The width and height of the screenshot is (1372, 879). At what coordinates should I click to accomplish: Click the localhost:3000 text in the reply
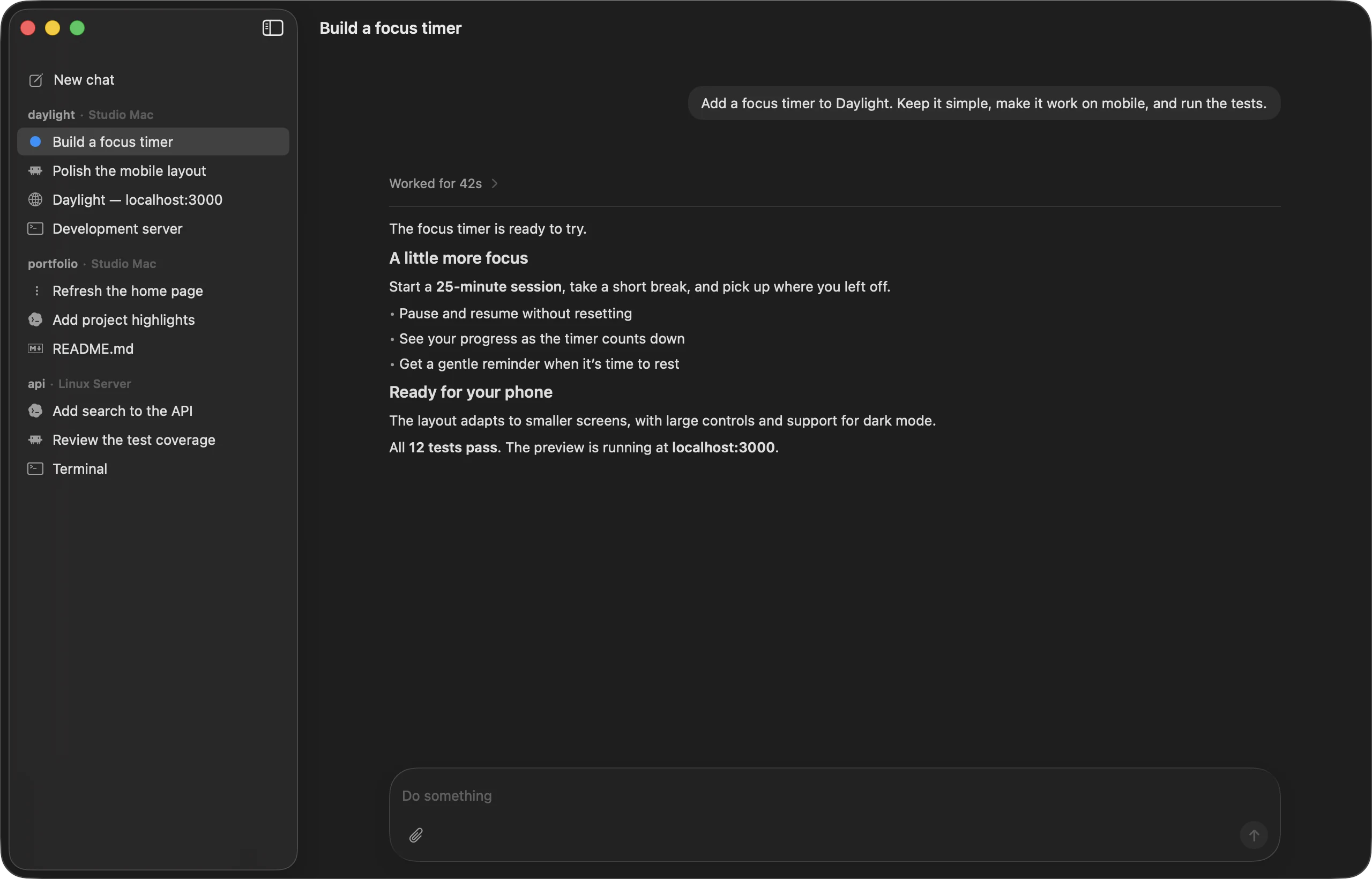click(723, 448)
